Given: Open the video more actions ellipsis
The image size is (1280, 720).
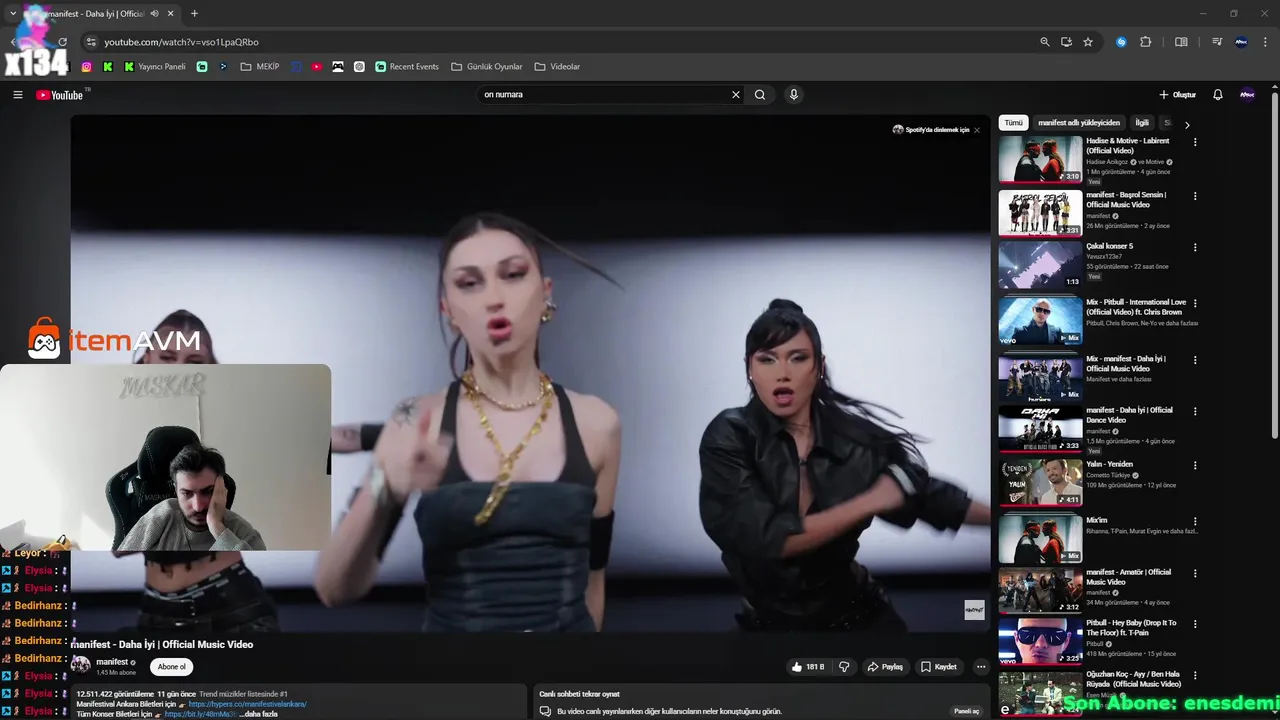Looking at the screenshot, I should [x=981, y=667].
